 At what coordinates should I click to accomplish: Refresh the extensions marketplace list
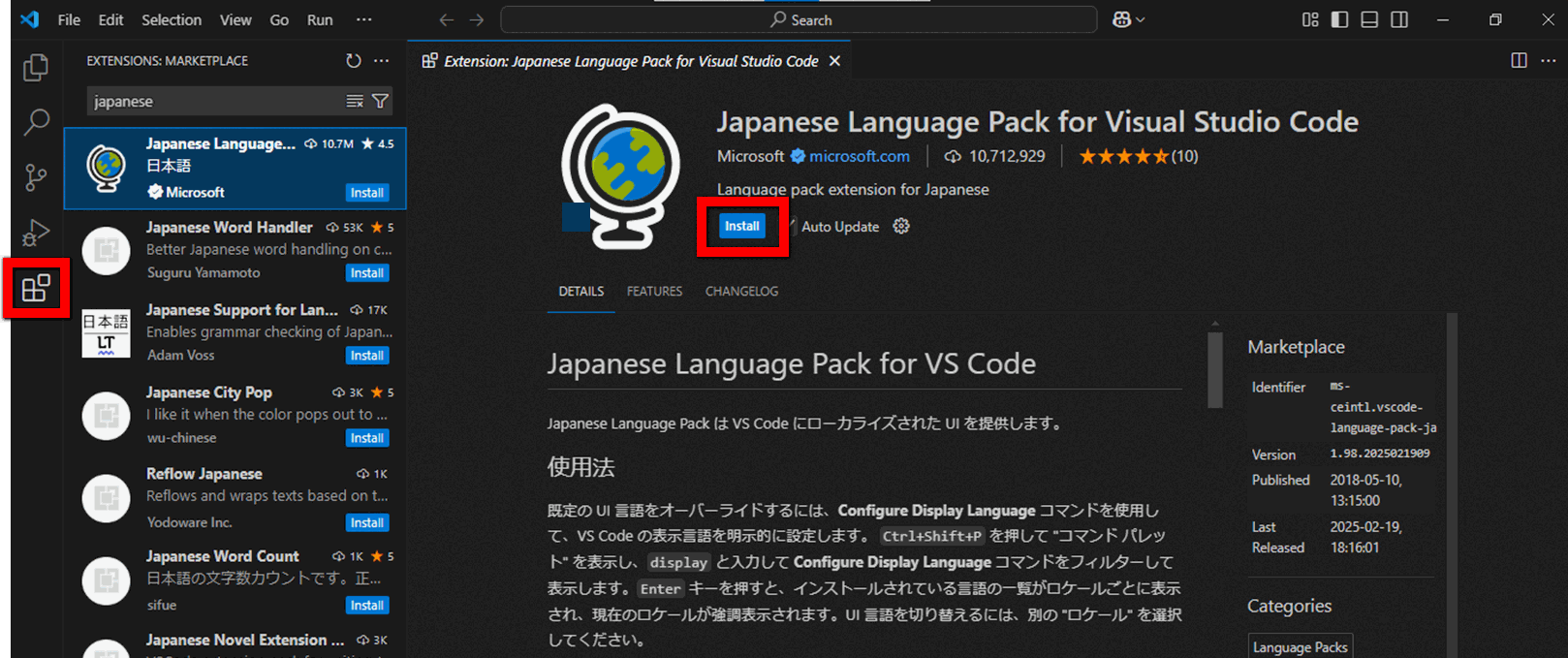pyautogui.click(x=354, y=60)
